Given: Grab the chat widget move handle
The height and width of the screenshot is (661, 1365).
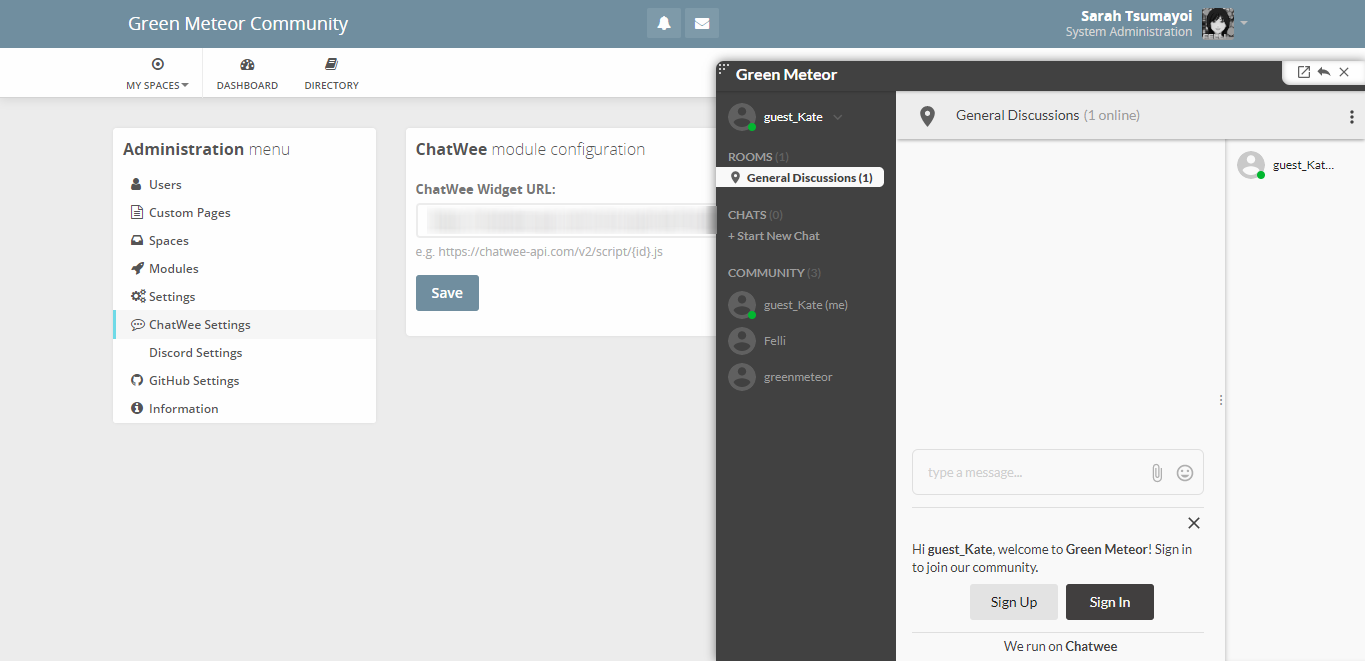Looking at the screenshot, I should (x=723, y=68).
